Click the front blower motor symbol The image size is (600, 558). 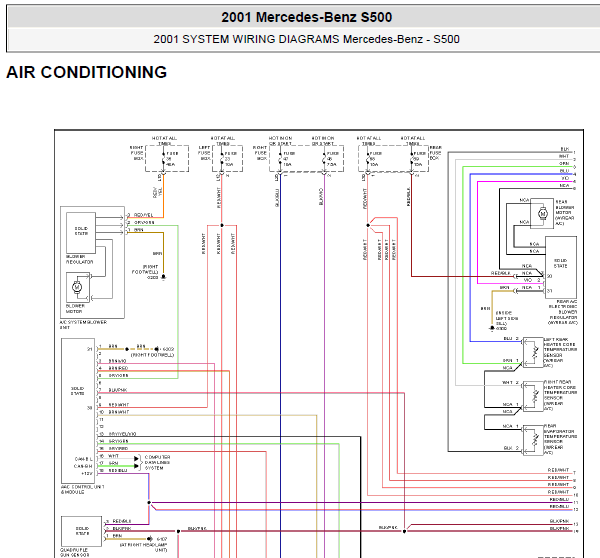pos(77,287)
